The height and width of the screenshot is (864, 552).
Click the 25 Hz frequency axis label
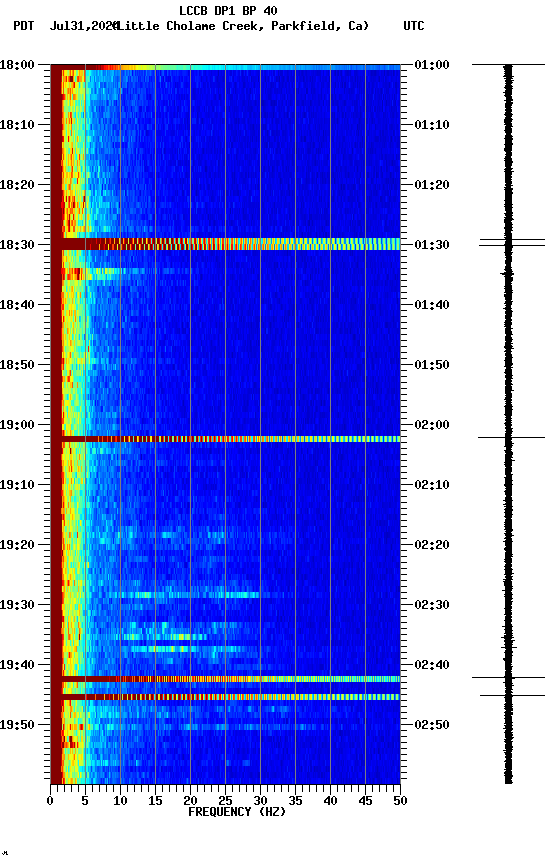pyautogui.click(x=225, y=801)
